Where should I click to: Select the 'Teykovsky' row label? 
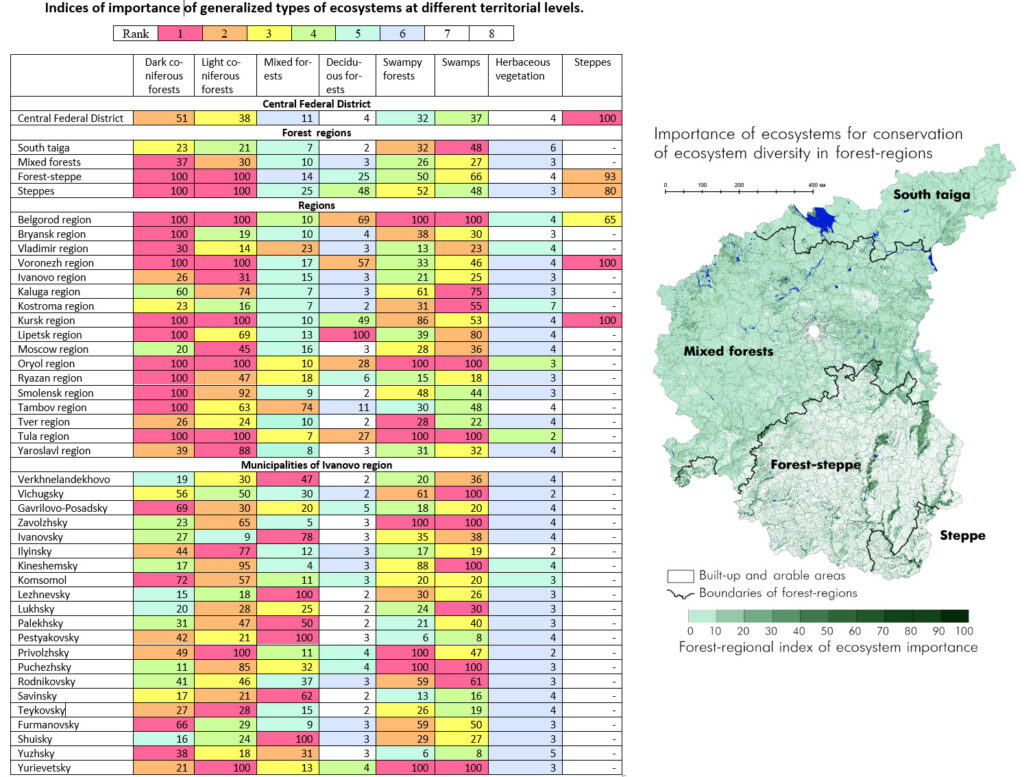click(41, 710)
